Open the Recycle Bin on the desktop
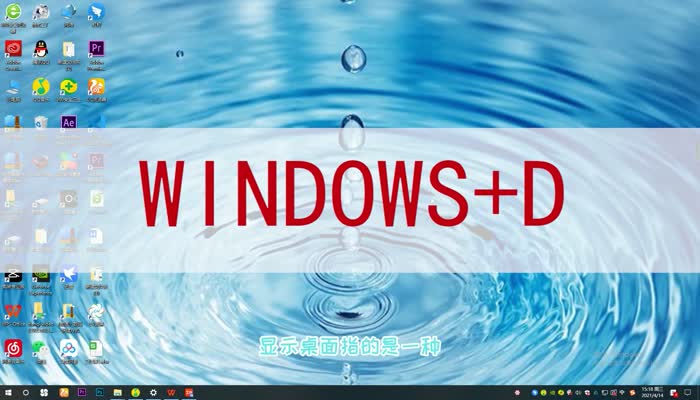Screen dimensions: 700x400 click(41, 122)
